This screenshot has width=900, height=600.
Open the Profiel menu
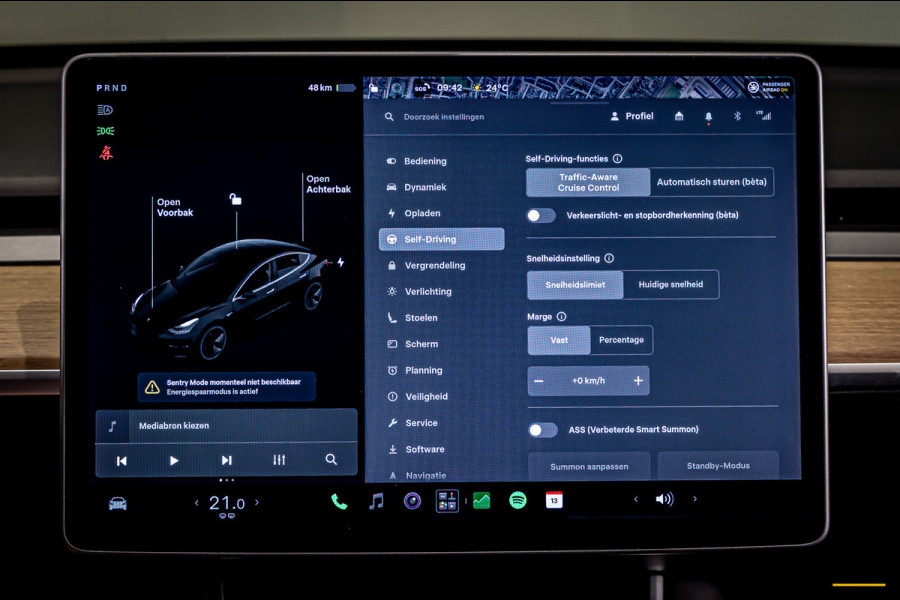631,116
